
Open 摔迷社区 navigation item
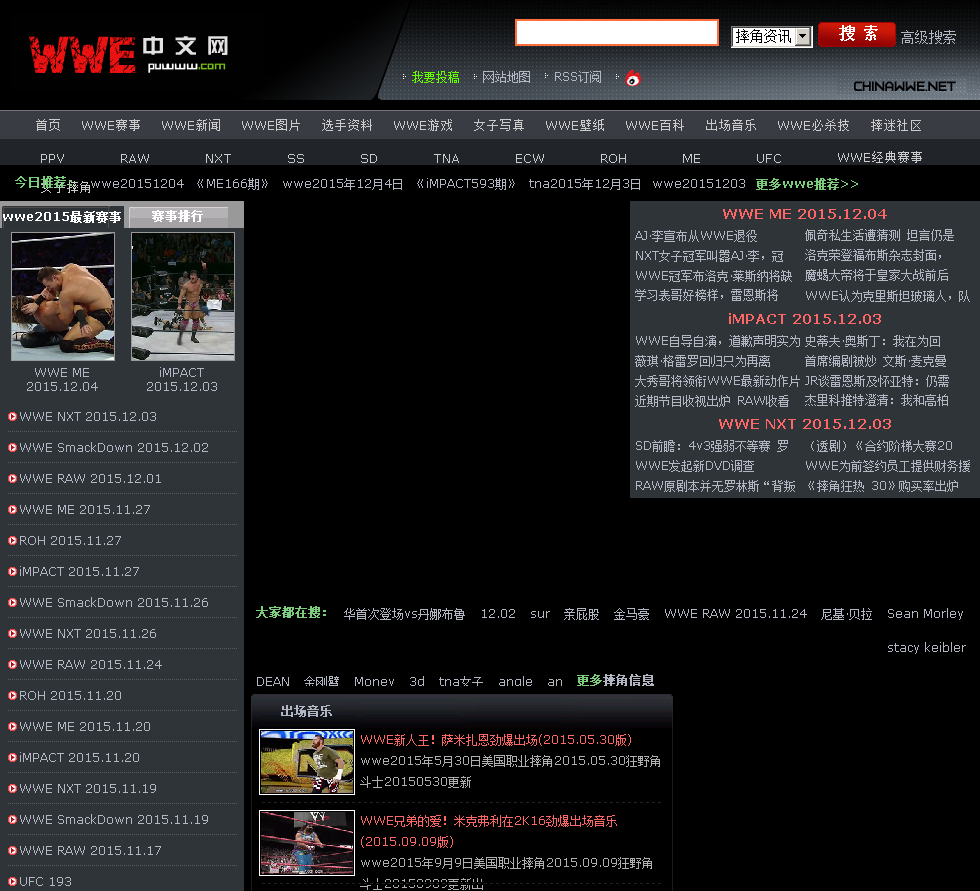tap(896, 126)
